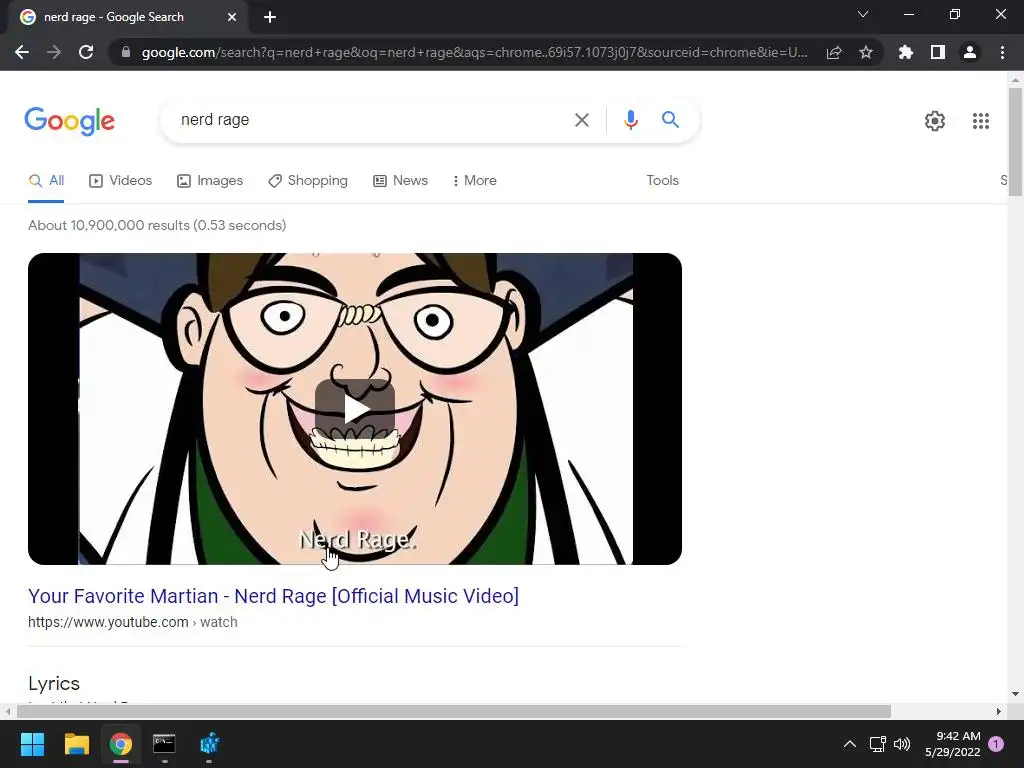Open terminal app from taskbar
1024x768 pixels.
[164, 744]
